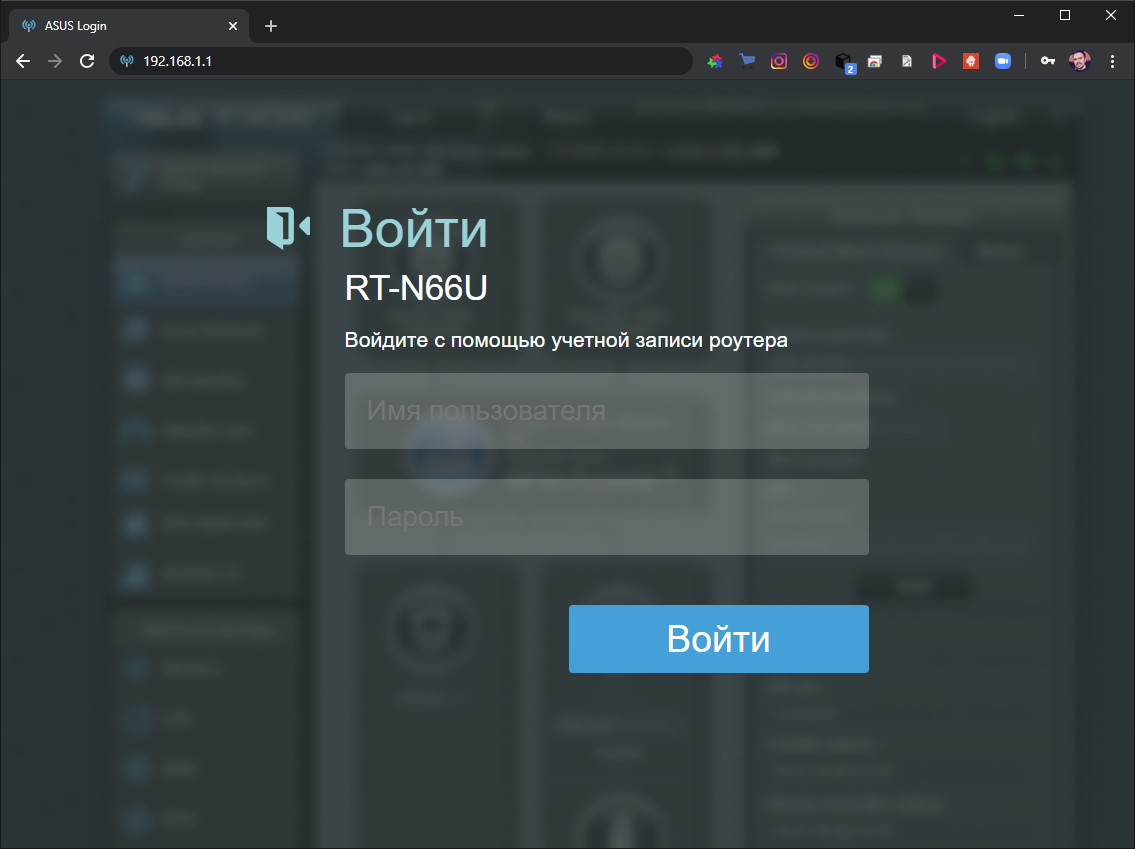Click 'Войдите с помощью учетной записи роутера' text

tap(566, 340)
